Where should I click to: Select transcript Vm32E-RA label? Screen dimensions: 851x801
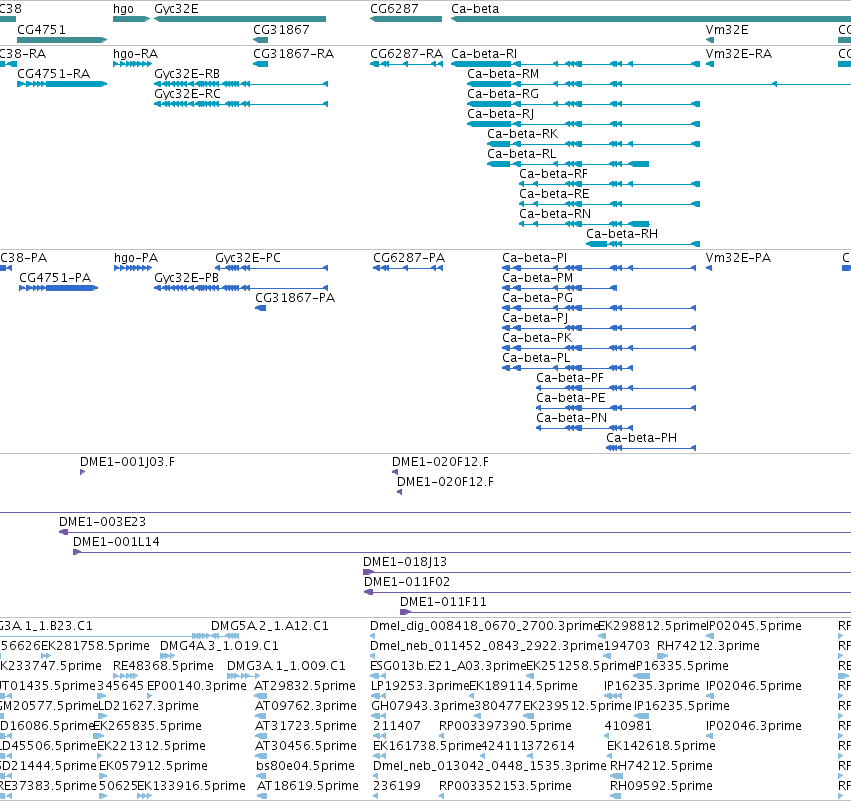click(739, 54)
